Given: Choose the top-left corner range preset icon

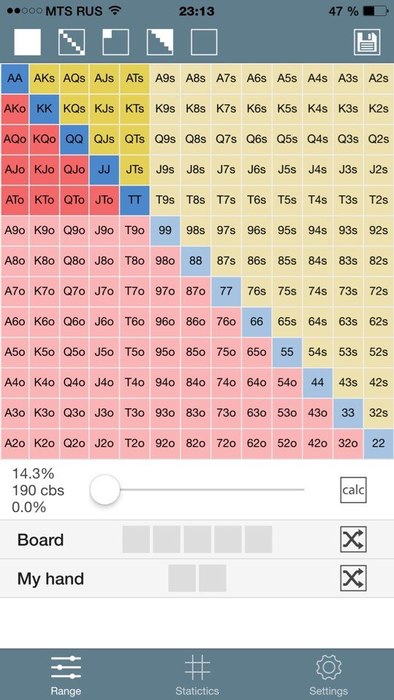Looking at the screenshot, I should point(116,42).
